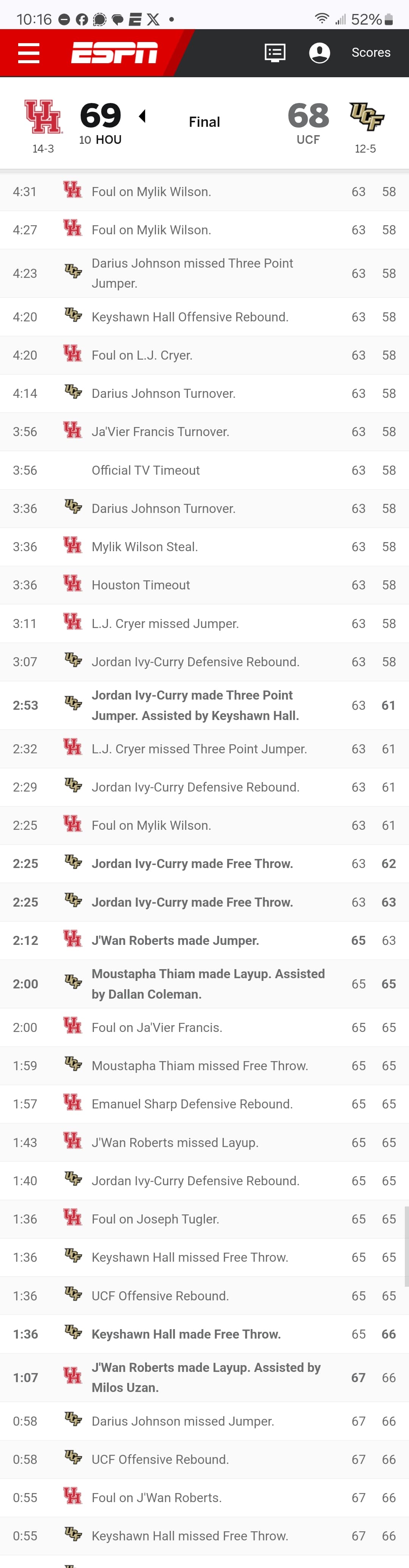Viewport: 409px width, 1568px height.
Task: Select the 2:53 Jordan Ivy-Curry three pointer play
Action: (x=204, y=705)
